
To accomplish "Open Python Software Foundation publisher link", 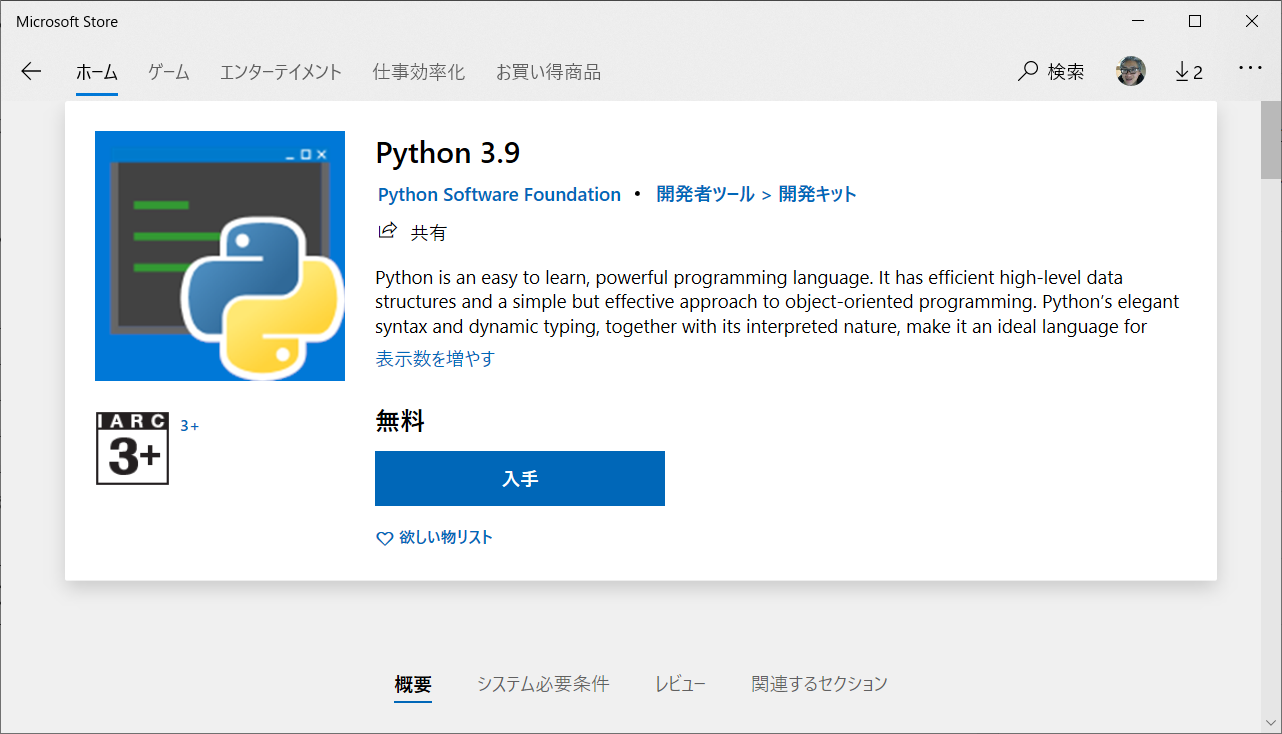I will 499,195.
